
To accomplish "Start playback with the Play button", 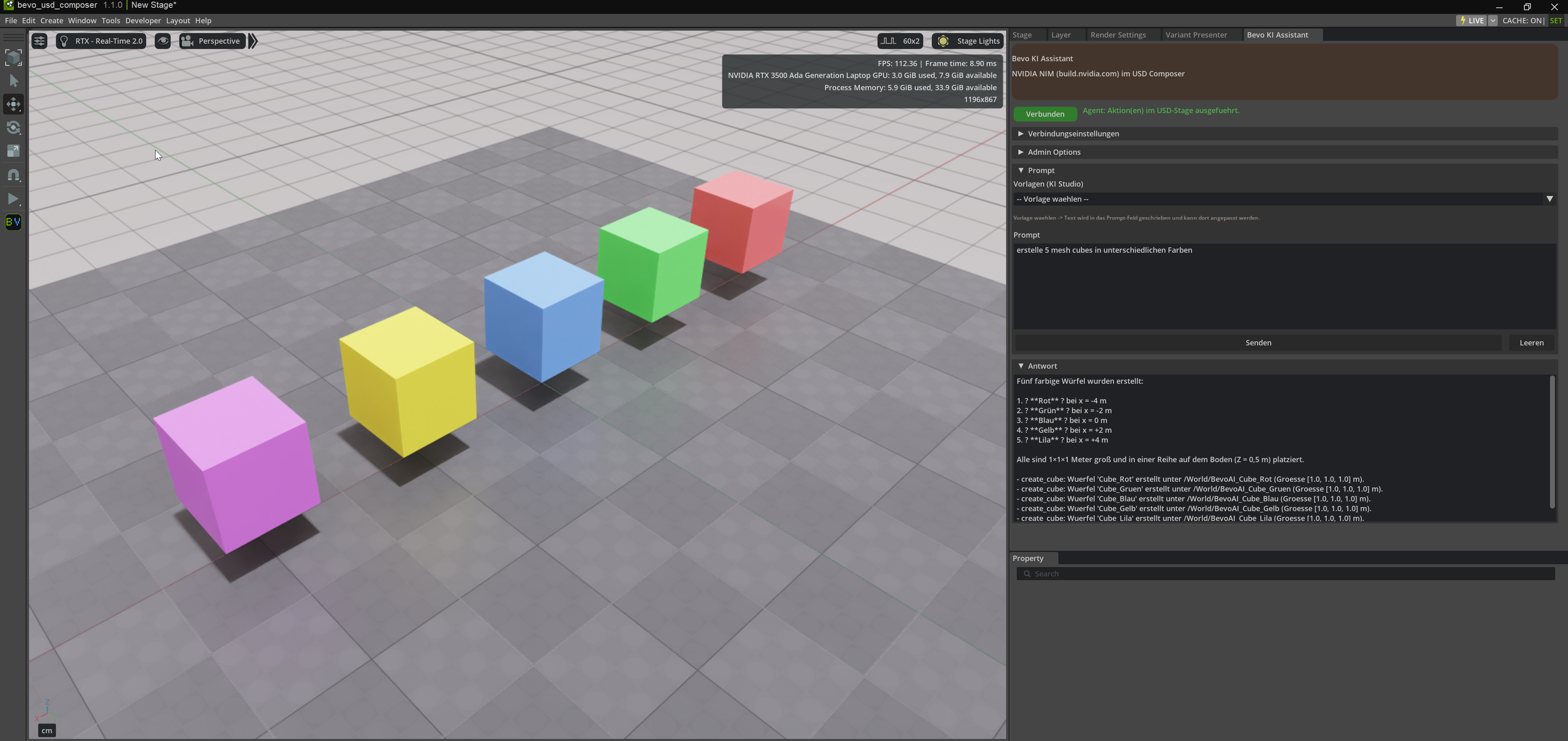I will coord(13,198).
